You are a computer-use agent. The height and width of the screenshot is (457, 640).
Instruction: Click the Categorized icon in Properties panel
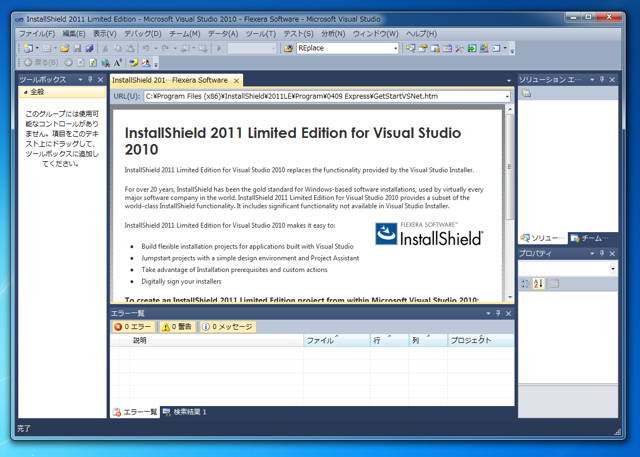525,284
